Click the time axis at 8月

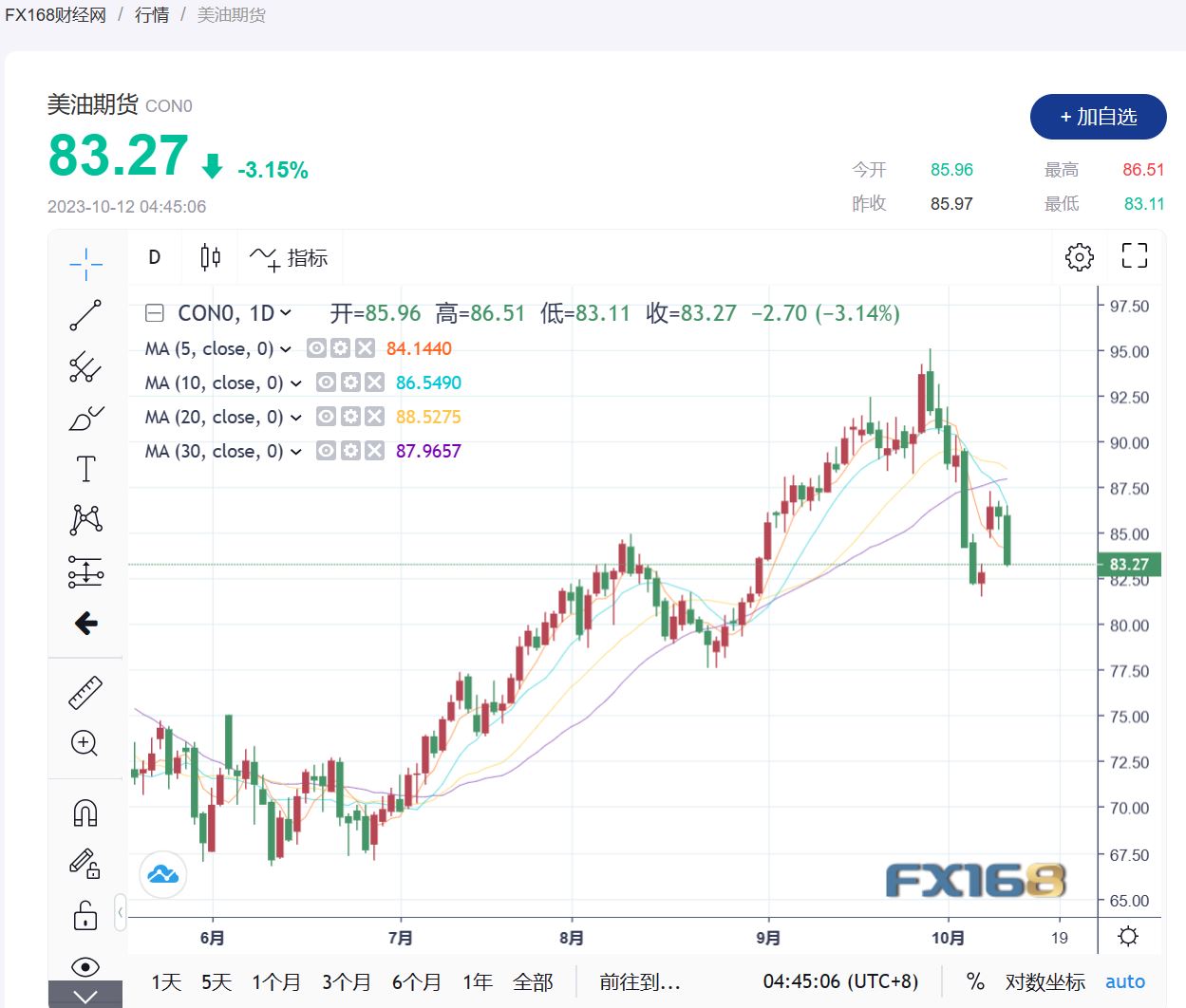click(x=572, y=938)
